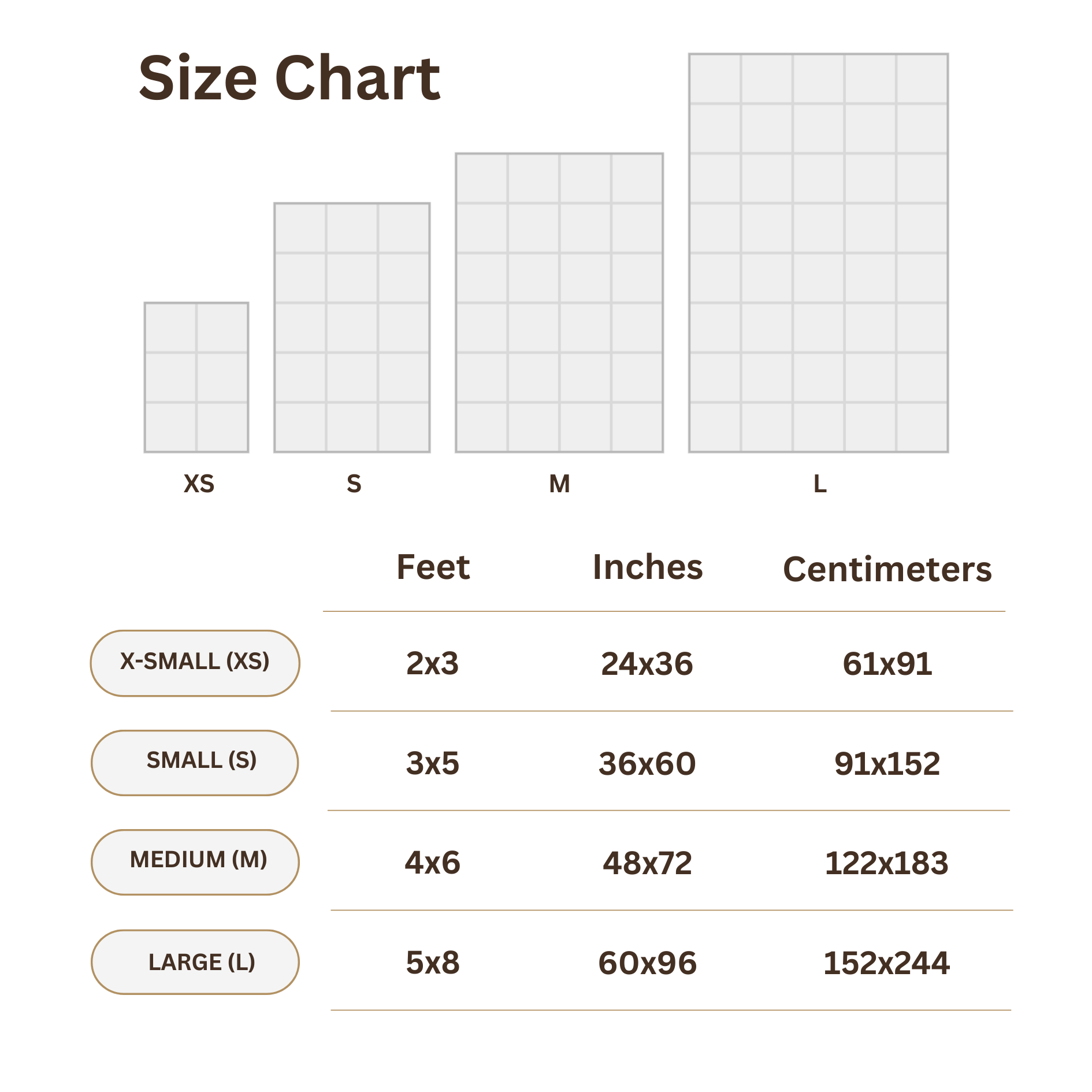Click the 61x91 centimeters value
Screen dimensions: 1092x1092
tap(887, 663)
